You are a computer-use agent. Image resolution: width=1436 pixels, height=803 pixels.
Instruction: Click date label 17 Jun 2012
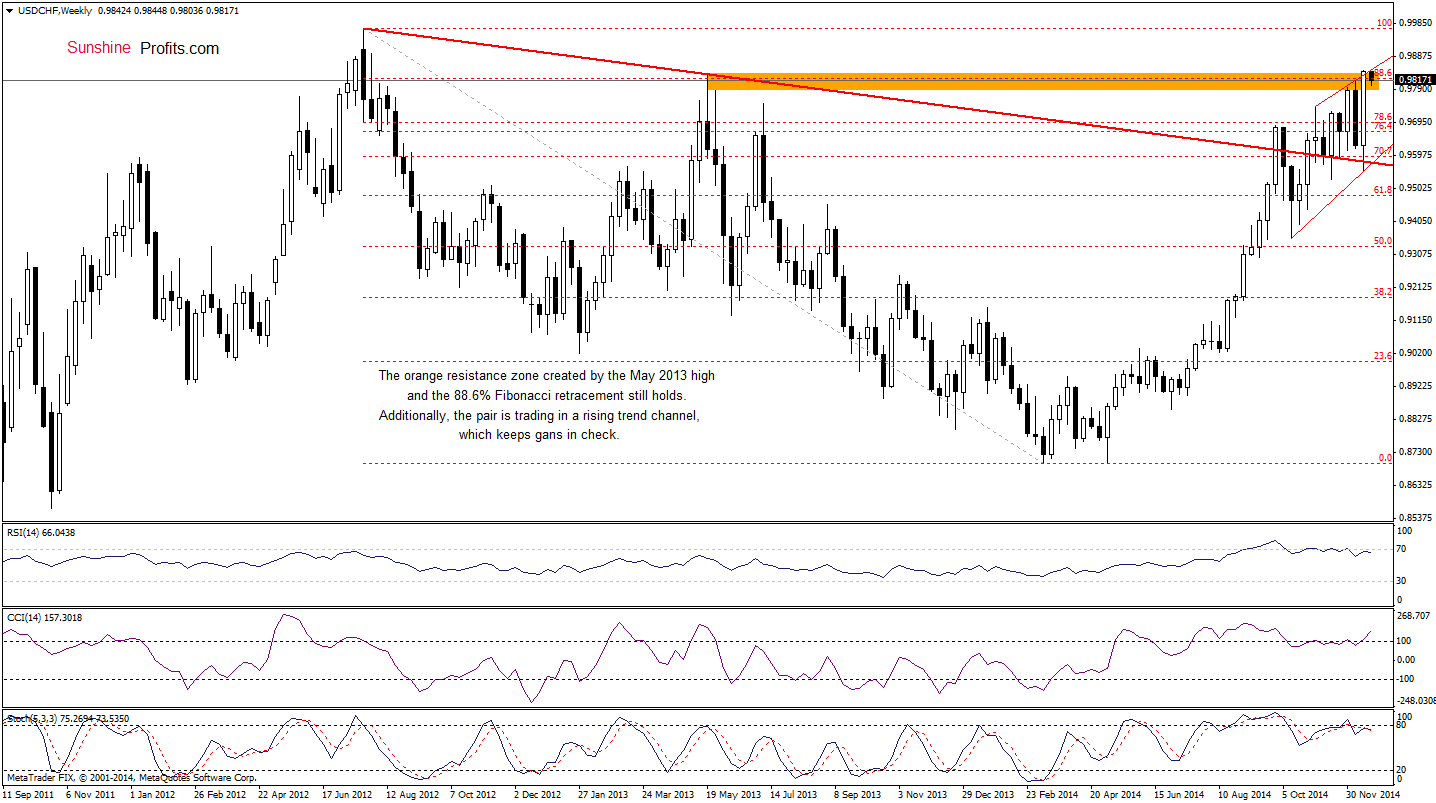coord(347,795)
